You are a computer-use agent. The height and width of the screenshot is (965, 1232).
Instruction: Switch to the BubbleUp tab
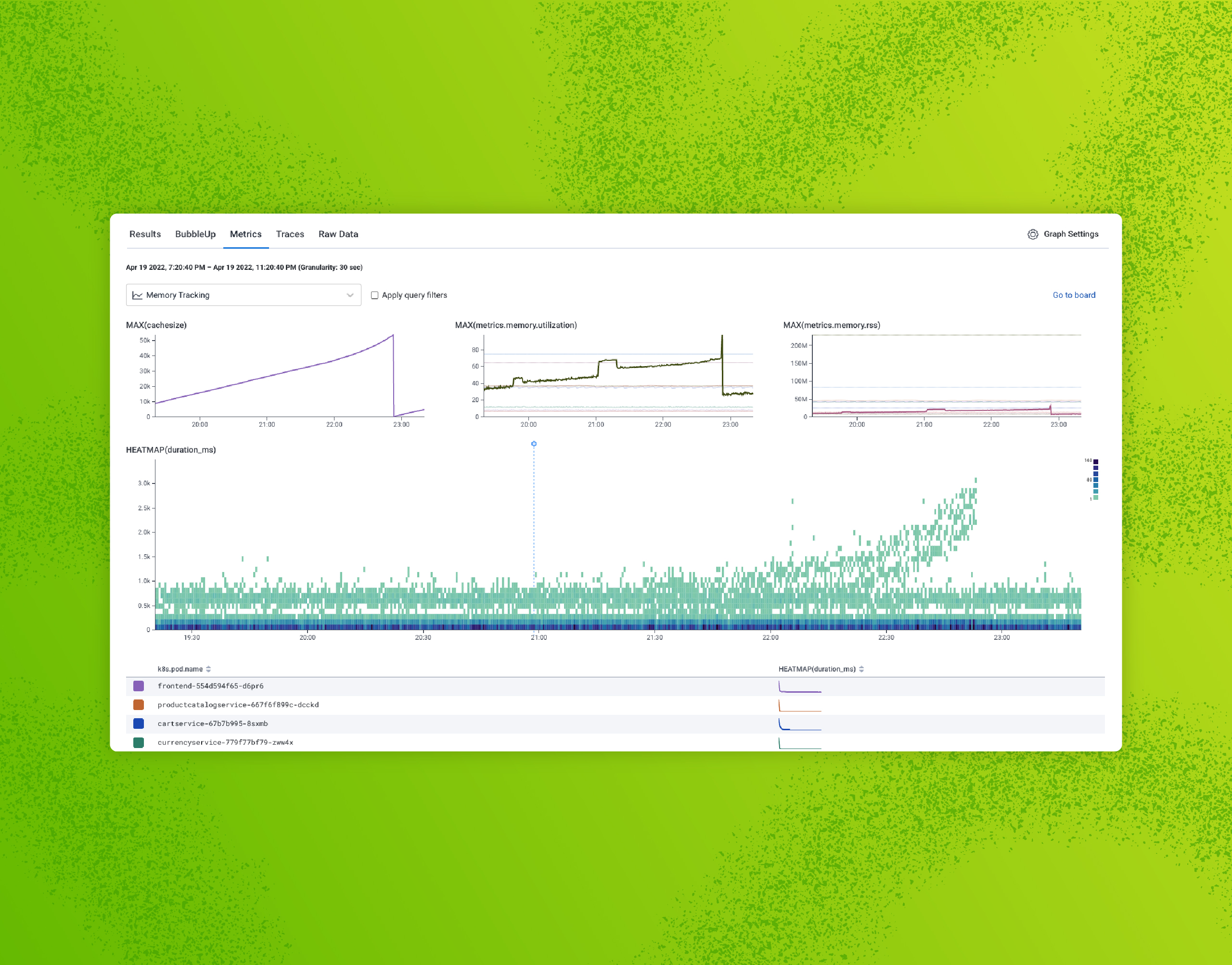coord(195,234)
